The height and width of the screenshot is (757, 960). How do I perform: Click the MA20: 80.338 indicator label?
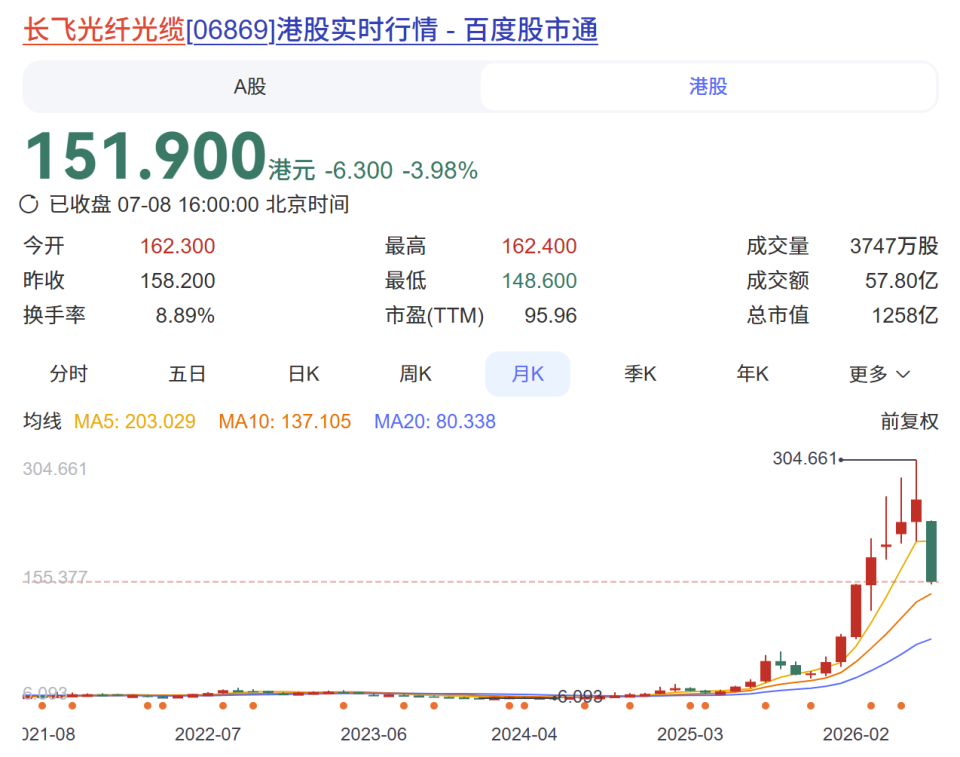435,421
